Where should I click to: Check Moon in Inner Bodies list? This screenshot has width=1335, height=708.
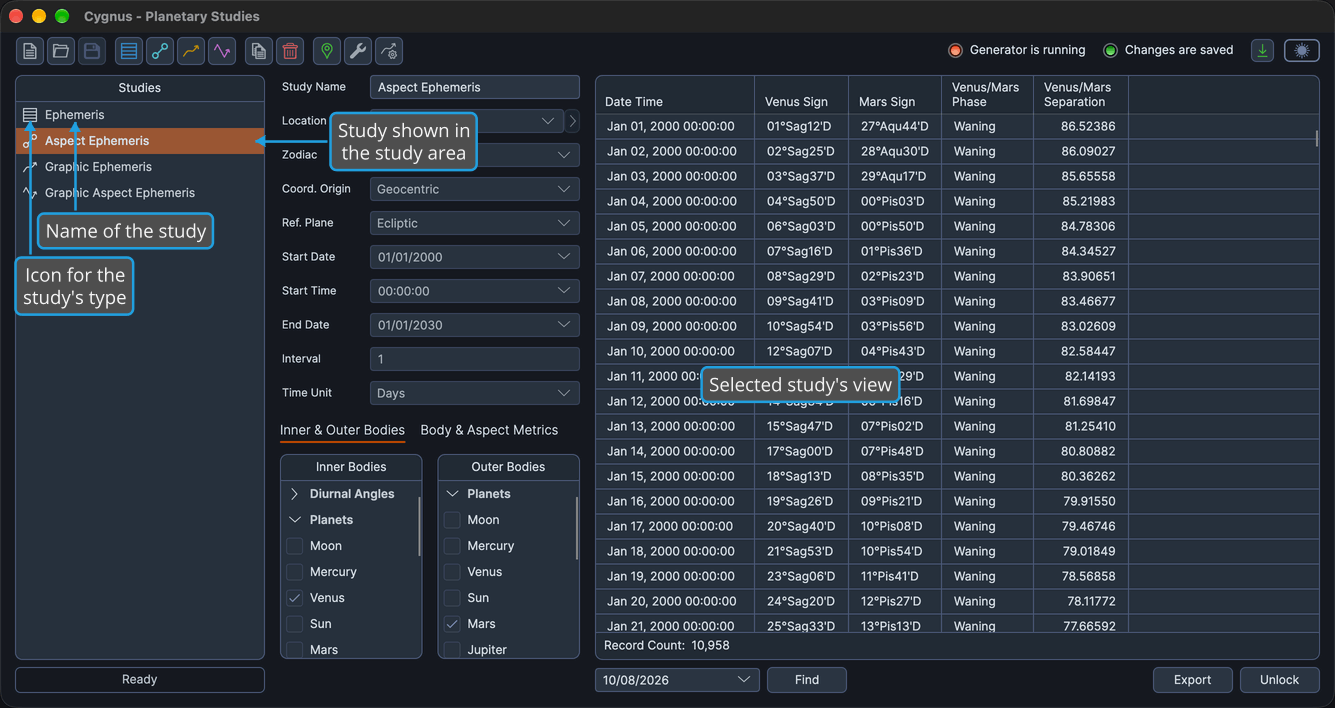(294, 546)
